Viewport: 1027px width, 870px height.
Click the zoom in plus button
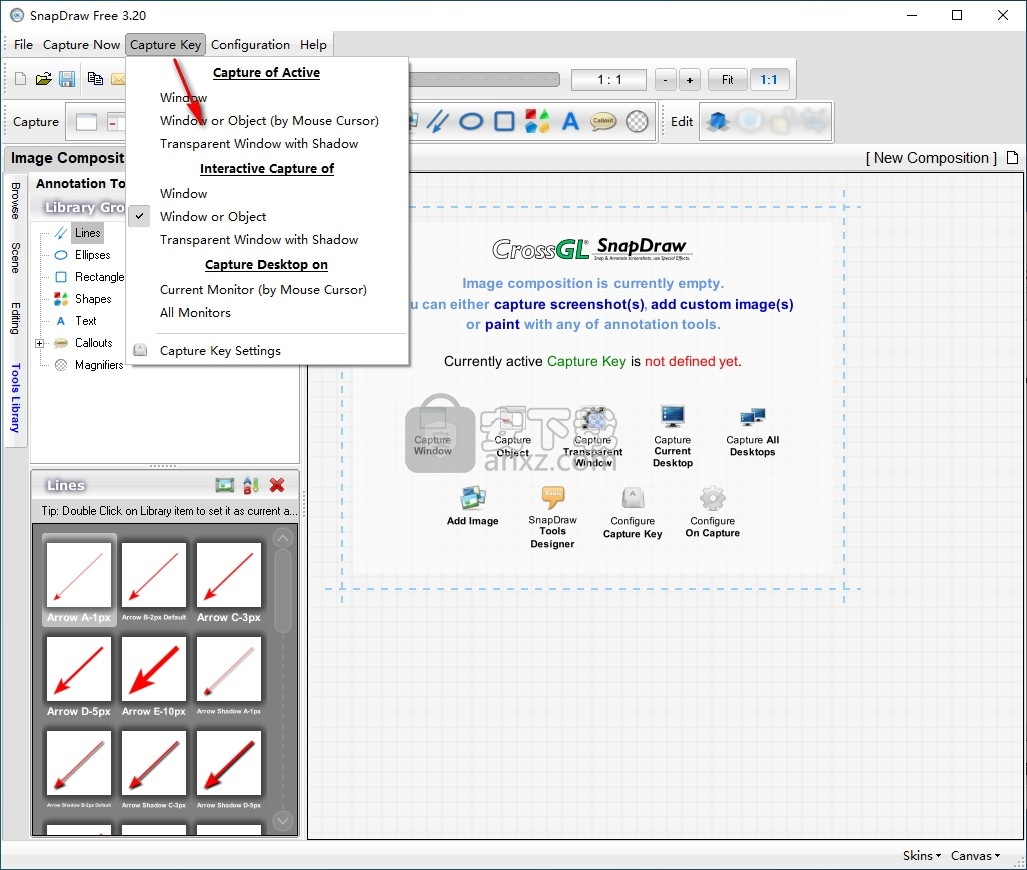(x=690, y=80)
